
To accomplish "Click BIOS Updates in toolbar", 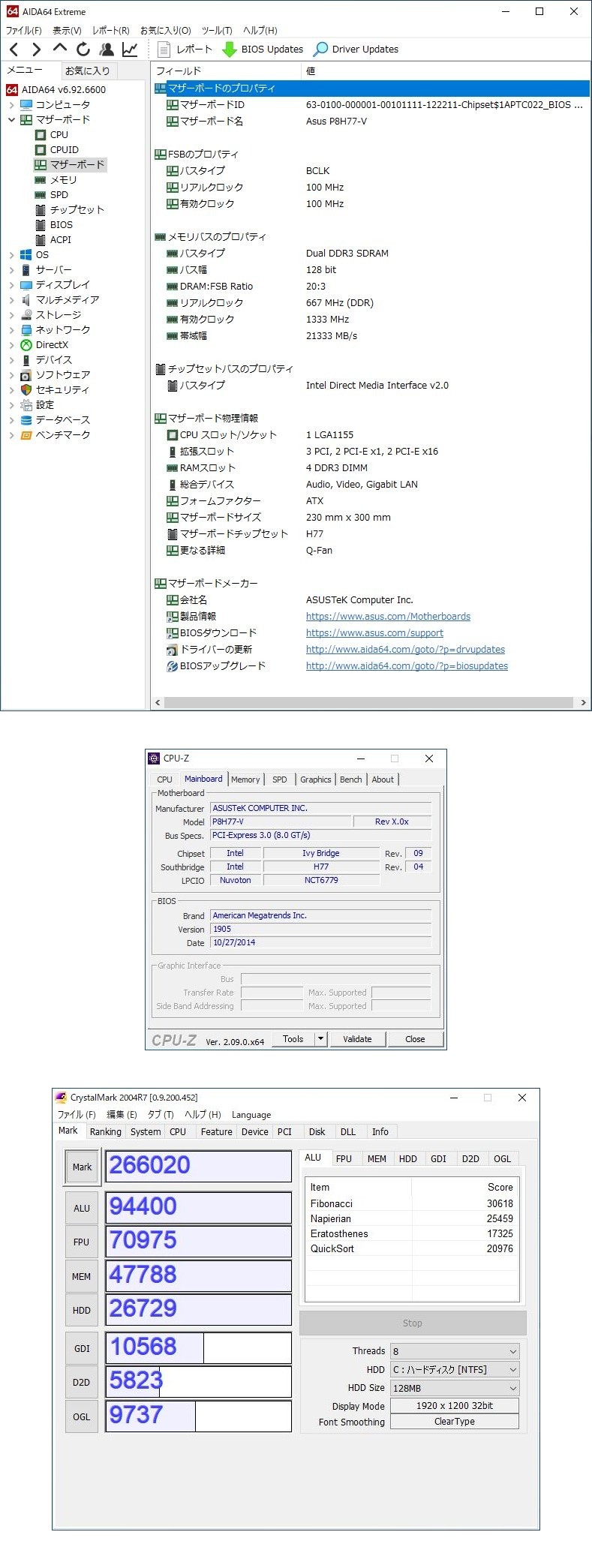I will click(x=263, y=50).
